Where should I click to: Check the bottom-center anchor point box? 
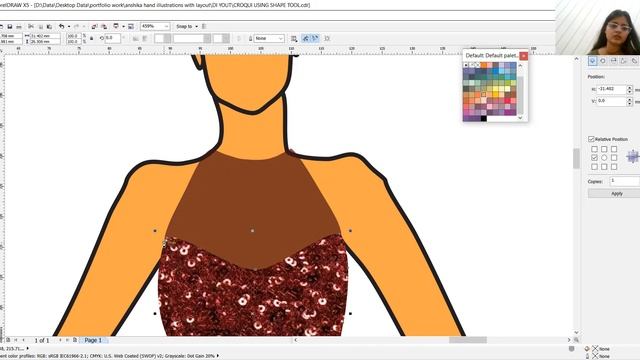point(604,167)
